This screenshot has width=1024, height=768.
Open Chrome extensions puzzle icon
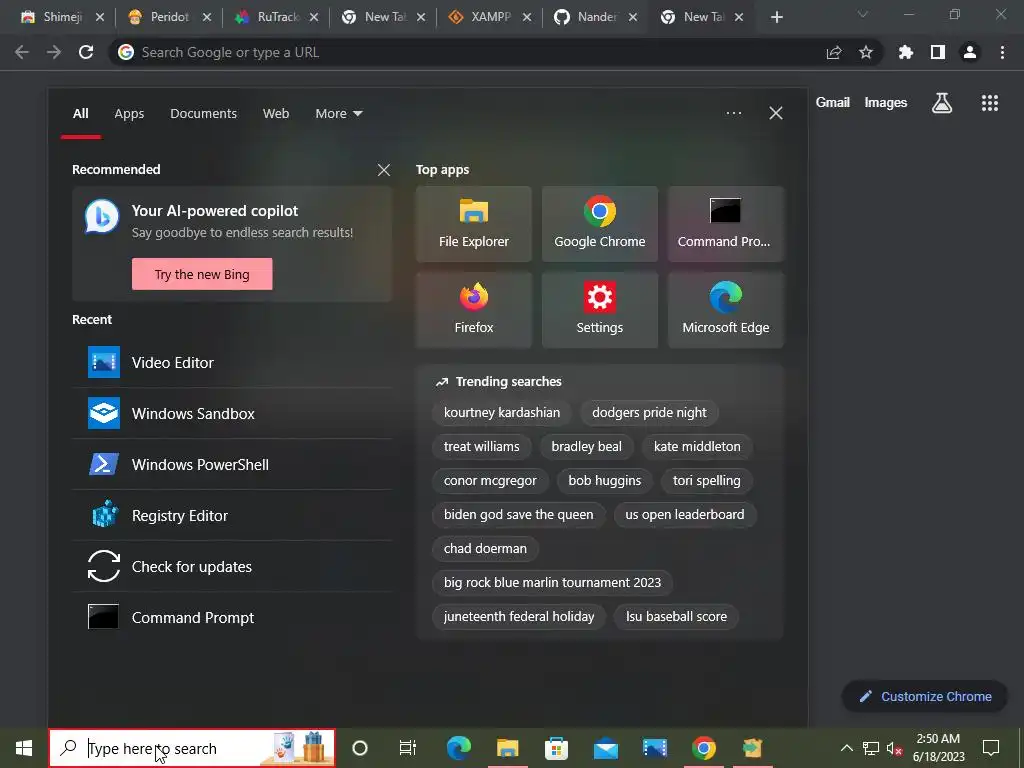click(x=906, y=52)
